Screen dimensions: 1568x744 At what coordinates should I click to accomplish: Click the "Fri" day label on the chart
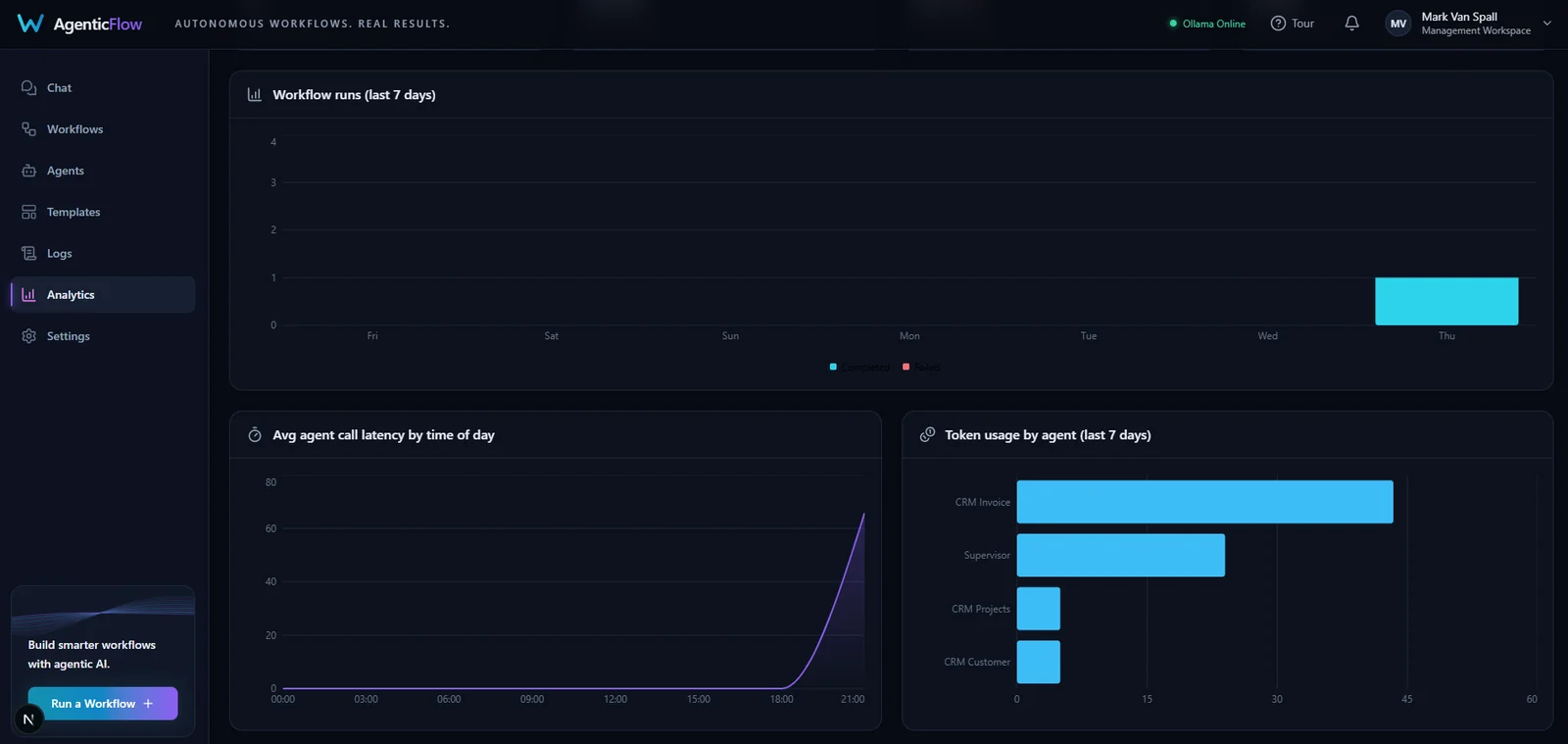[372, 336]
